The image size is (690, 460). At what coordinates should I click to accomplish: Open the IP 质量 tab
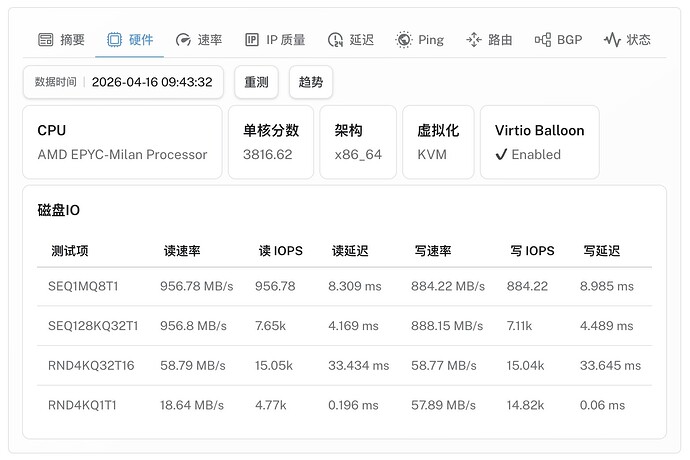coord(275,40)
